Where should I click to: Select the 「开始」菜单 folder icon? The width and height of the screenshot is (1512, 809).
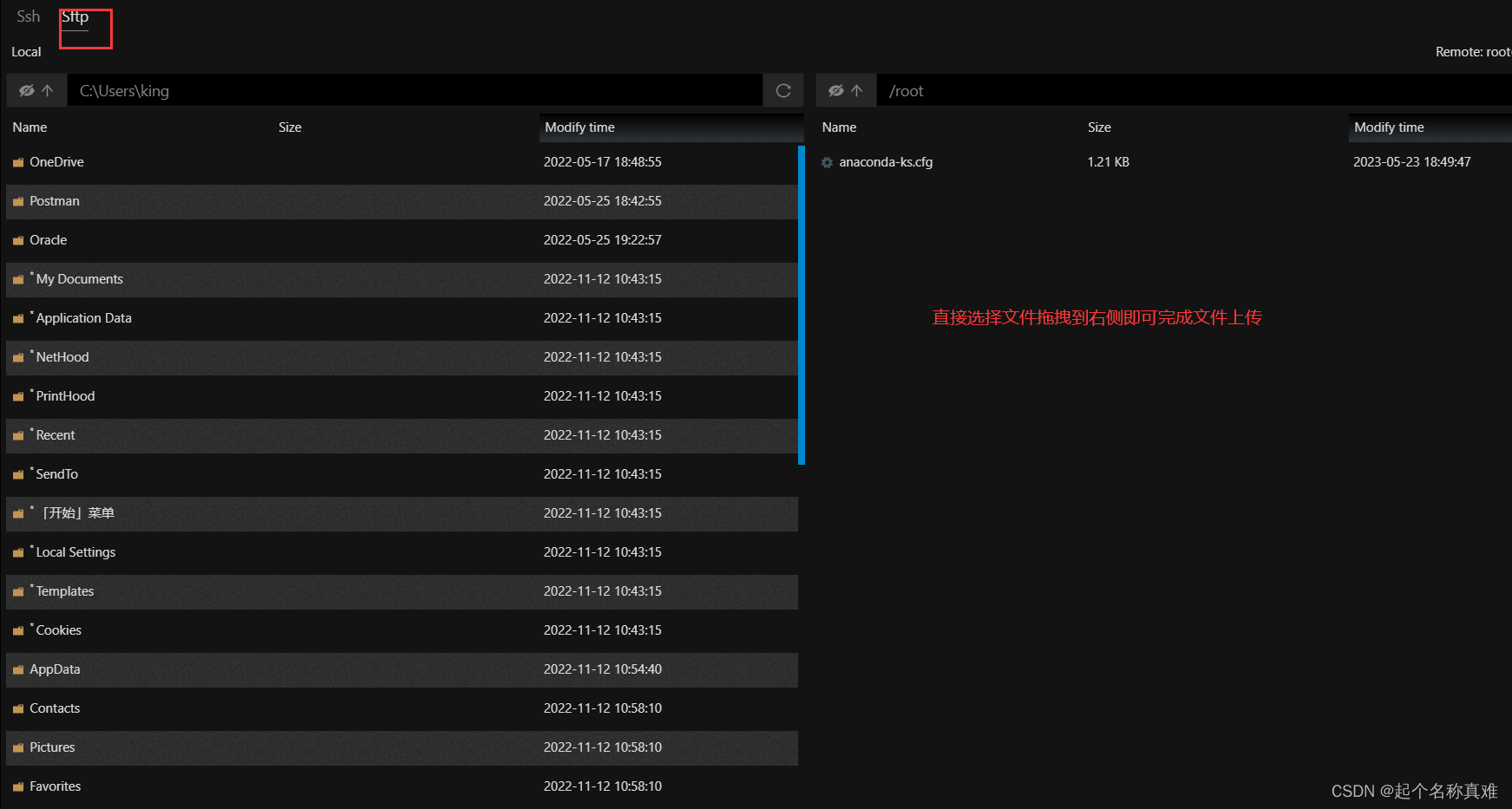(18, 513)
